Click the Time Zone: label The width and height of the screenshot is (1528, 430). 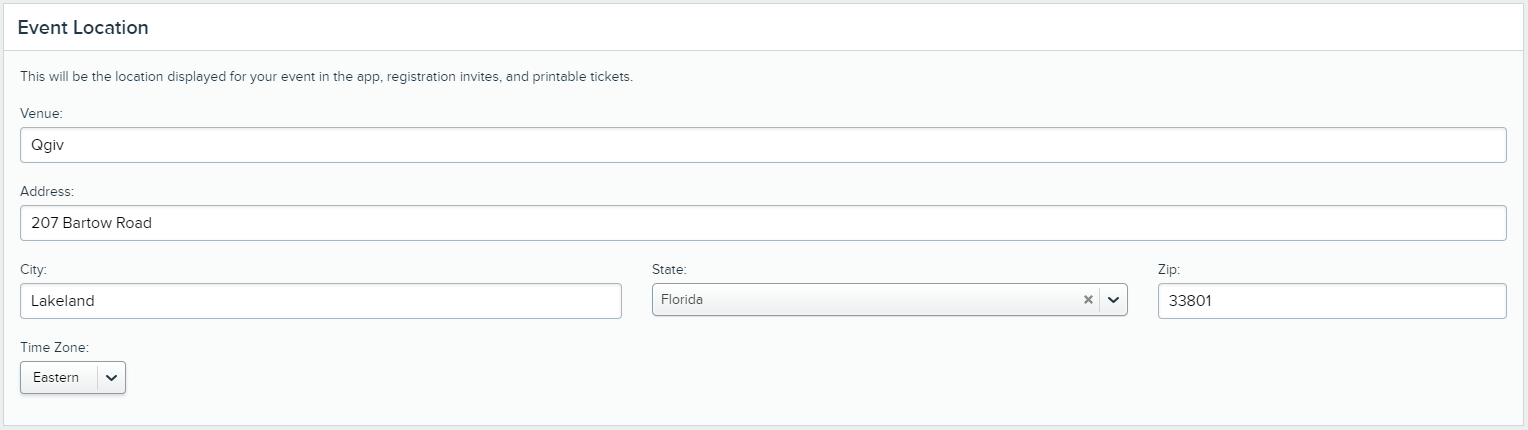click(55, 347)
